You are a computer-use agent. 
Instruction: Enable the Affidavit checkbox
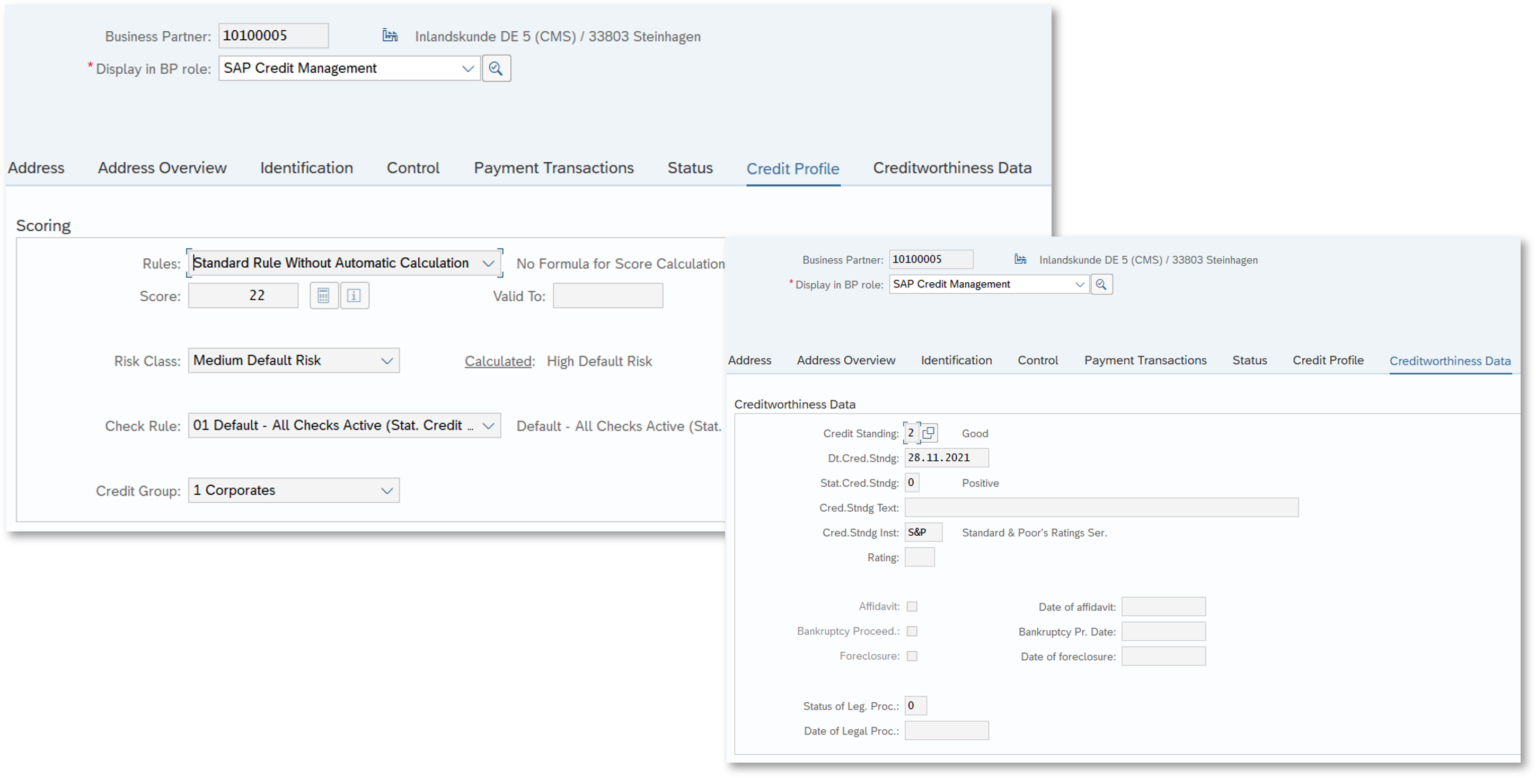click(x=913, y=606)
